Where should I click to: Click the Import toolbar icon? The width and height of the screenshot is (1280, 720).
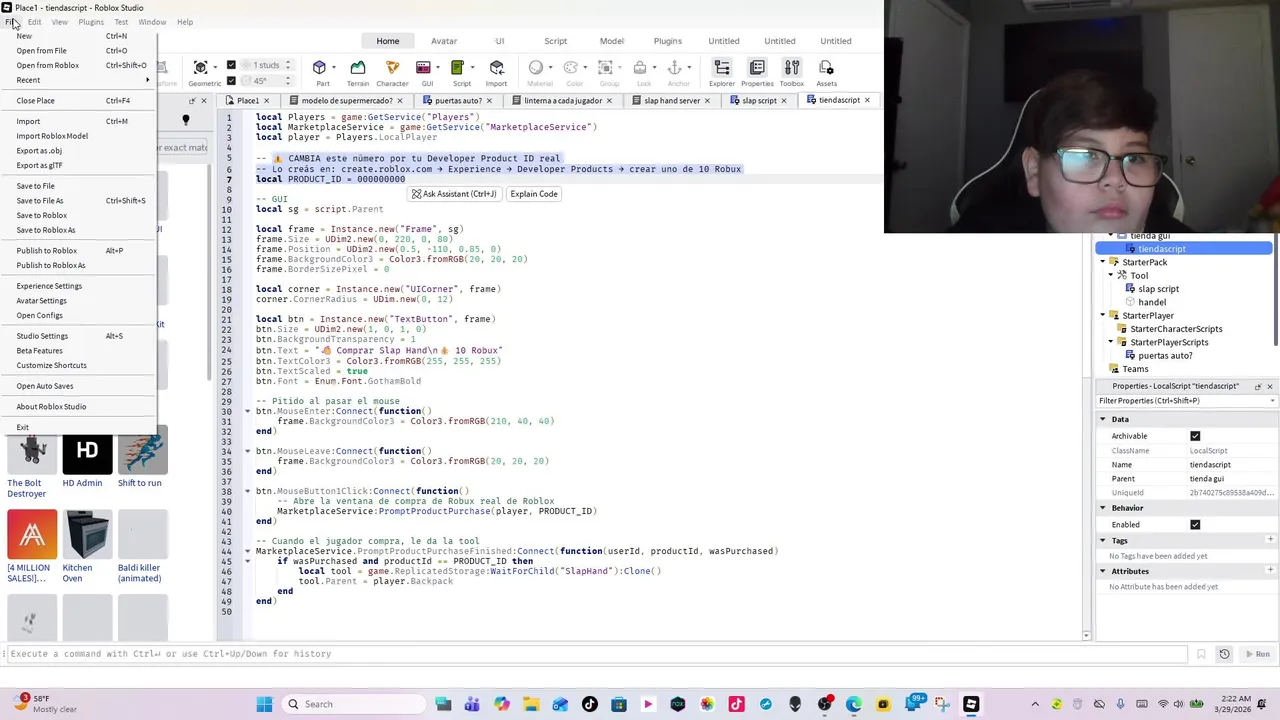coord(496,68)
